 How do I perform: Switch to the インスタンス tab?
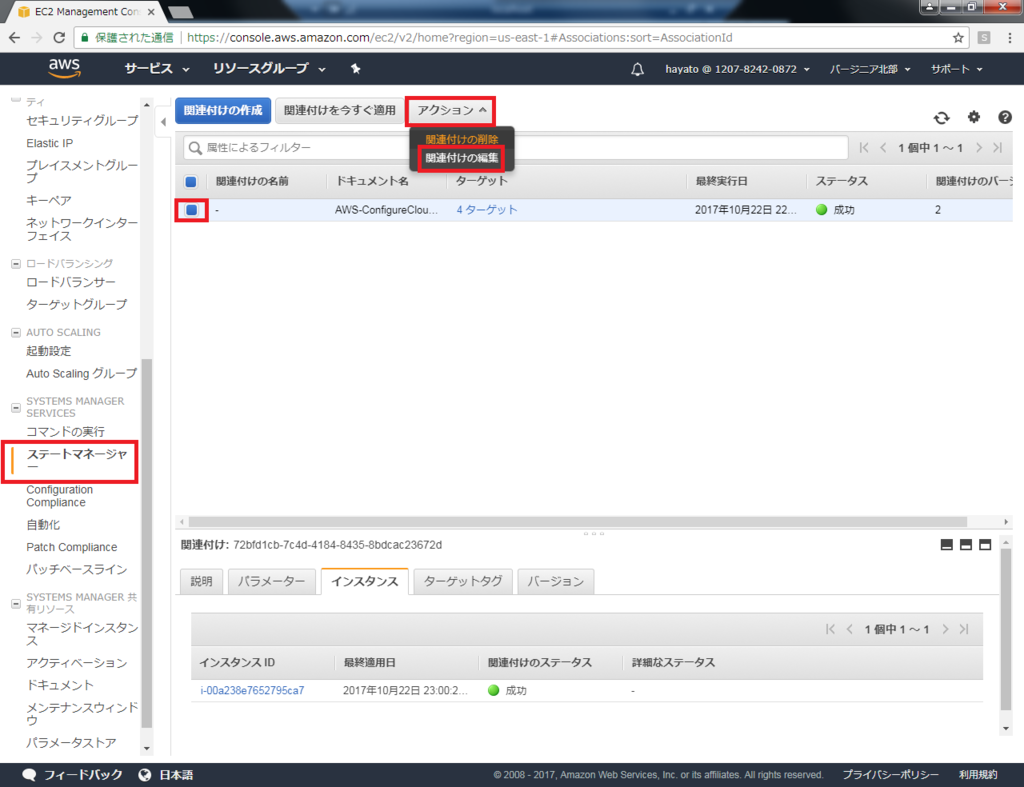[364, 581]
